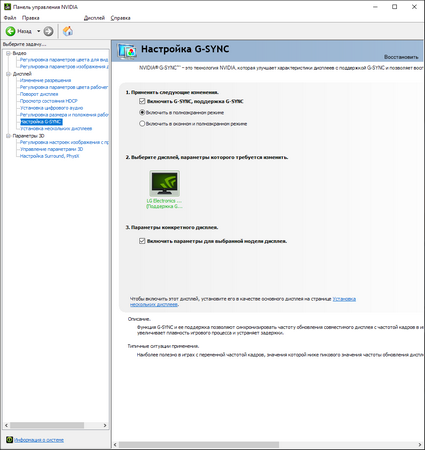Open the Справка menu
This screenshot has height=450, width=425.
pyautogui.click(x=120, y=18)
